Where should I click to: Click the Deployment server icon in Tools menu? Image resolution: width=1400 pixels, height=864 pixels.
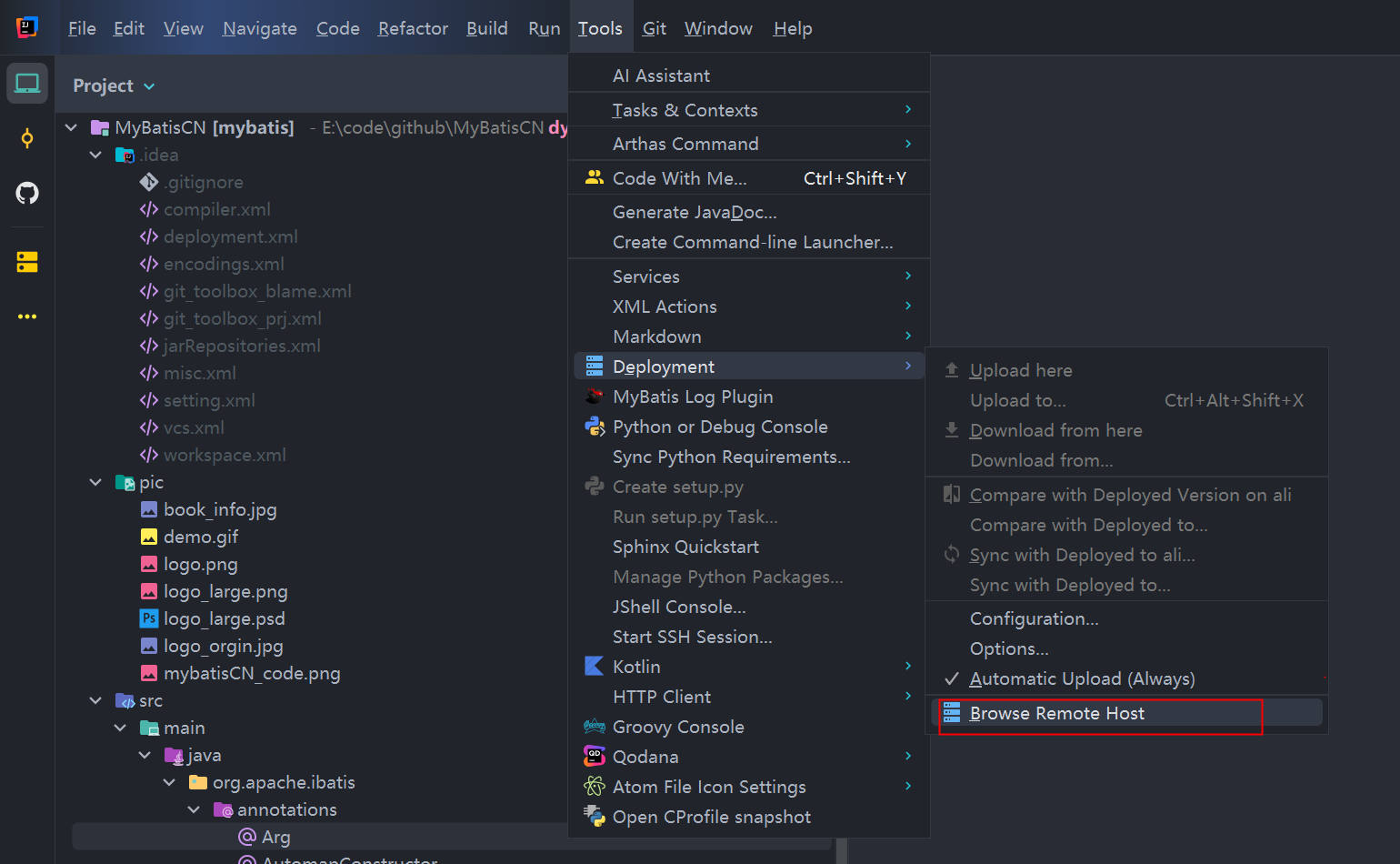595,366
